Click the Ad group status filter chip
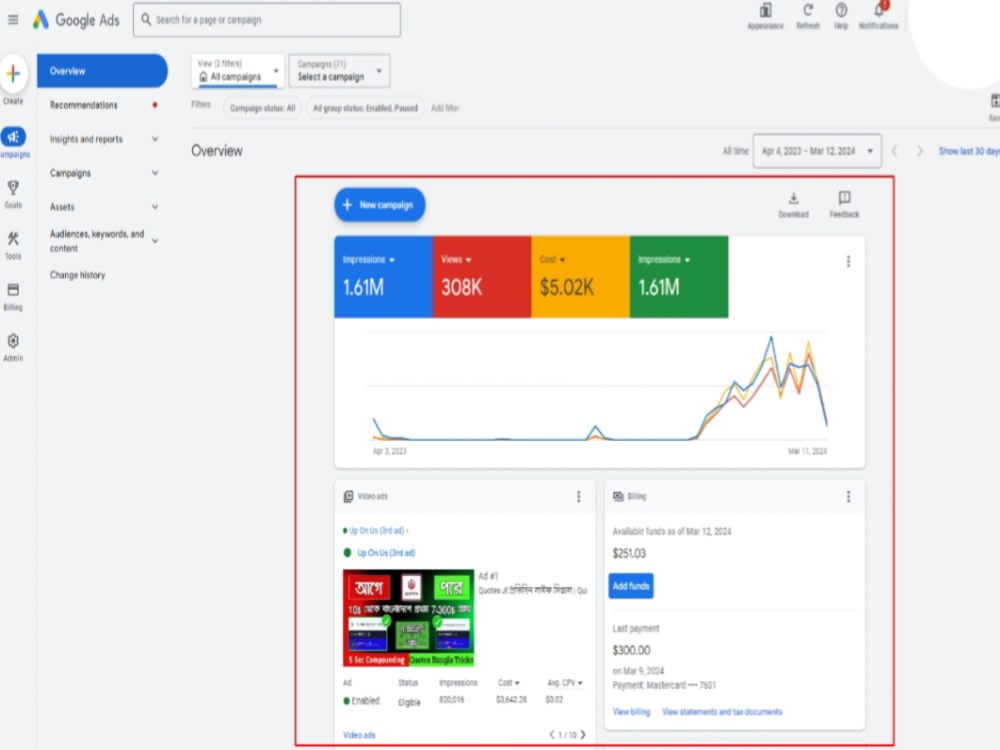Image resolution: width=1000 pixels, height=750 pixels. tap(365, 108)
